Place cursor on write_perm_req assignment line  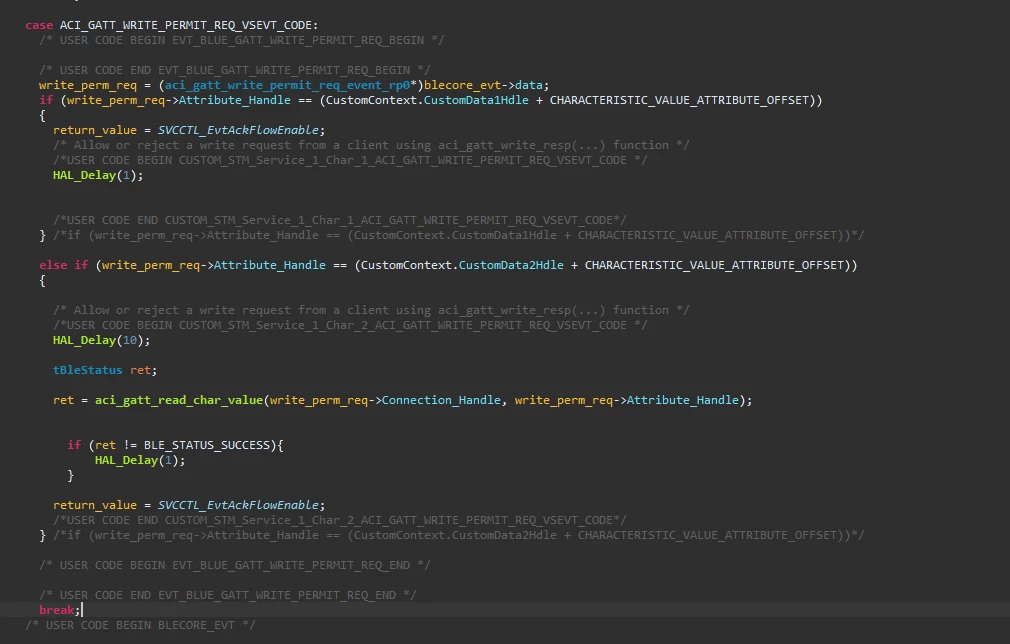point(294,85)
